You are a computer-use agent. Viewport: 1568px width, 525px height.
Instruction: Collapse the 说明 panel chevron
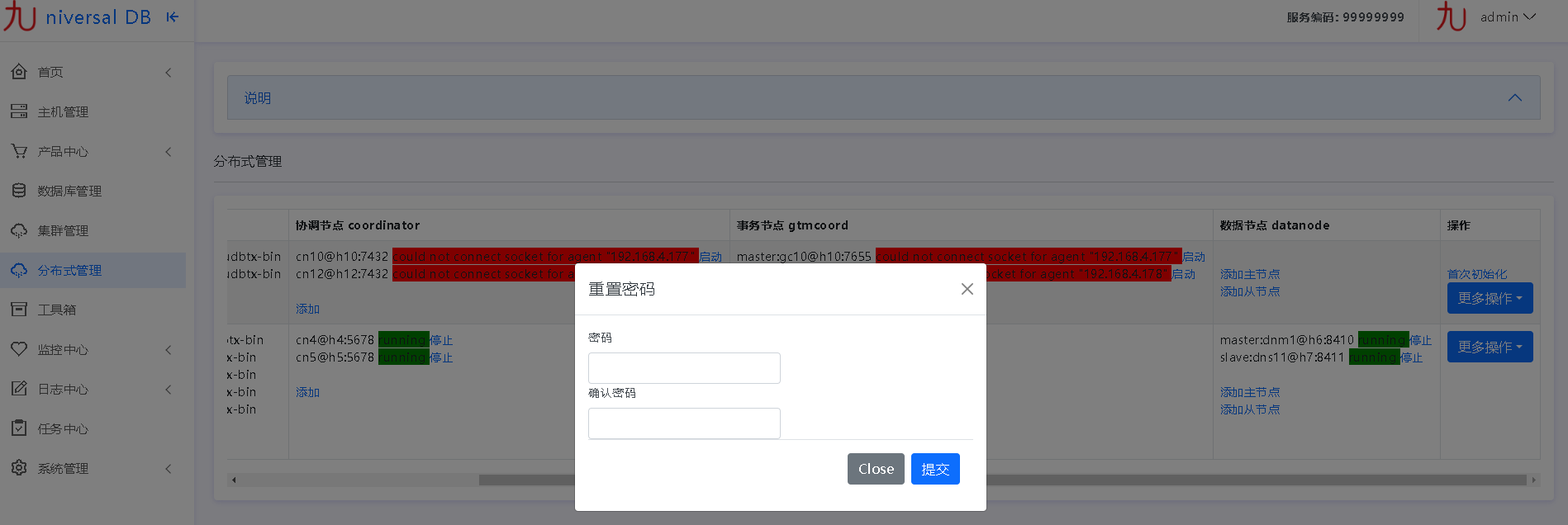pos(1514,97)
